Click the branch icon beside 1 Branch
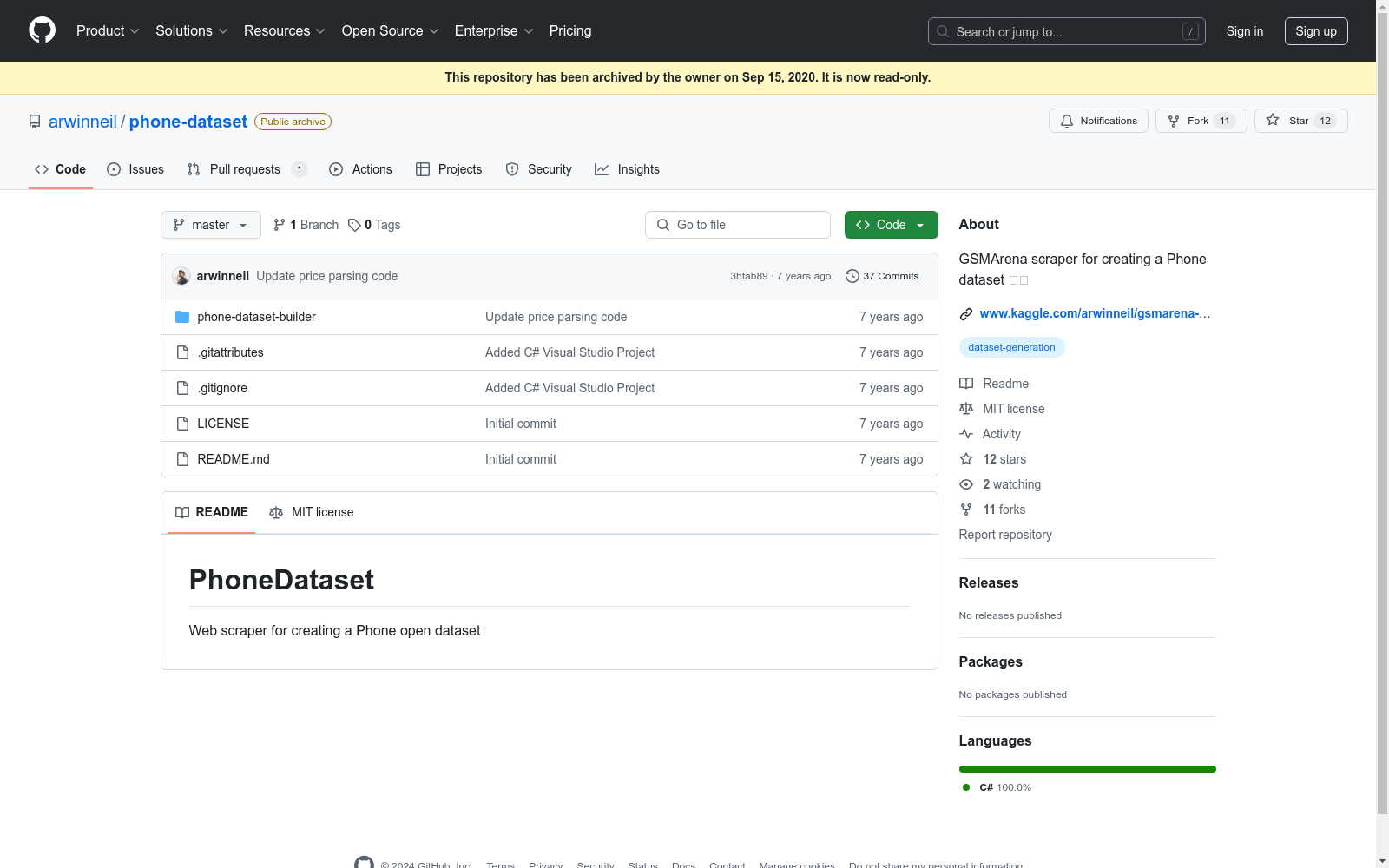The height and width of the screenshot is (868, 1389). pyautogui.click(x=280, y=225)
